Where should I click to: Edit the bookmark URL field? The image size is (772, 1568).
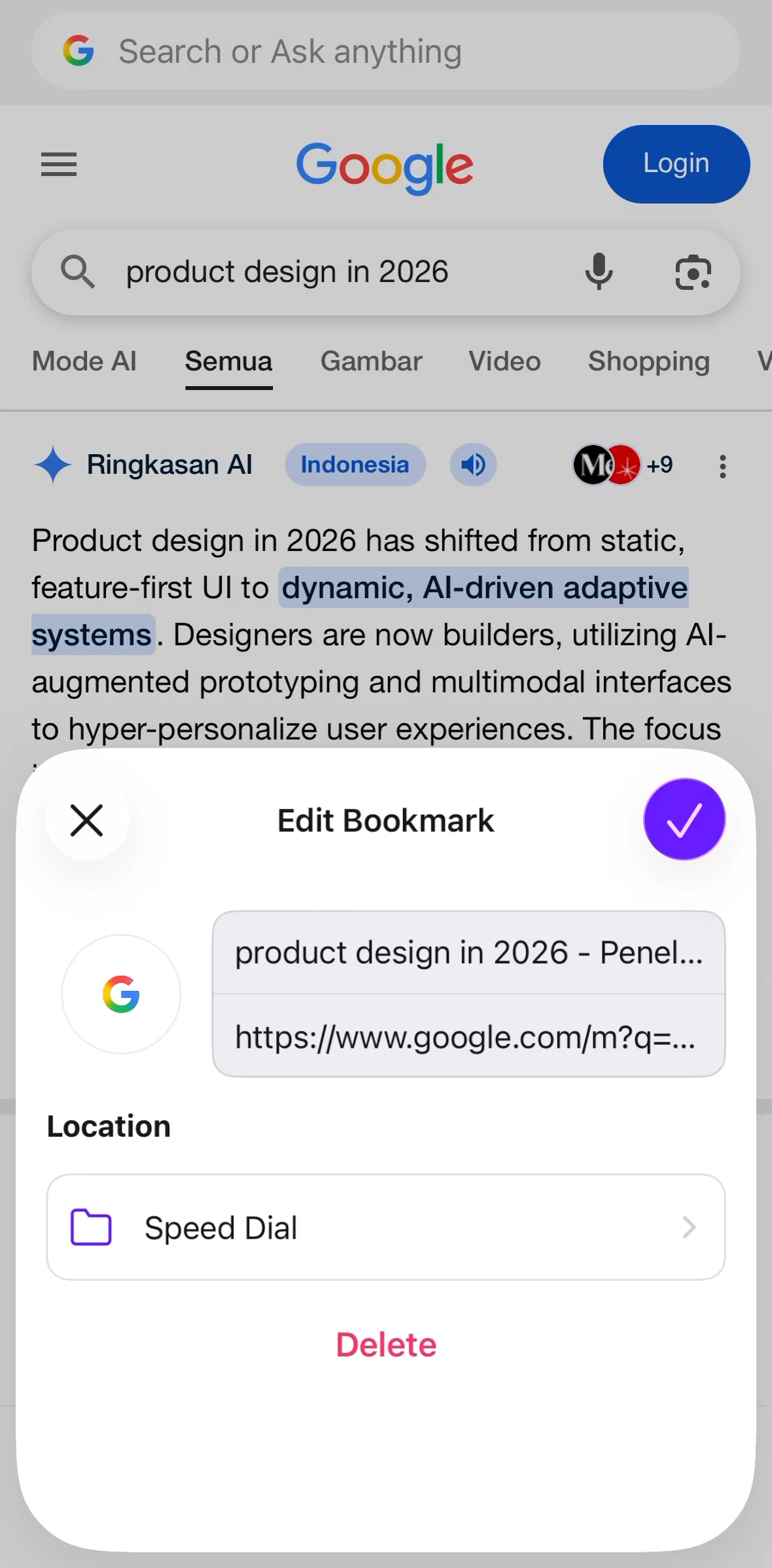[x=468, y=1036]
